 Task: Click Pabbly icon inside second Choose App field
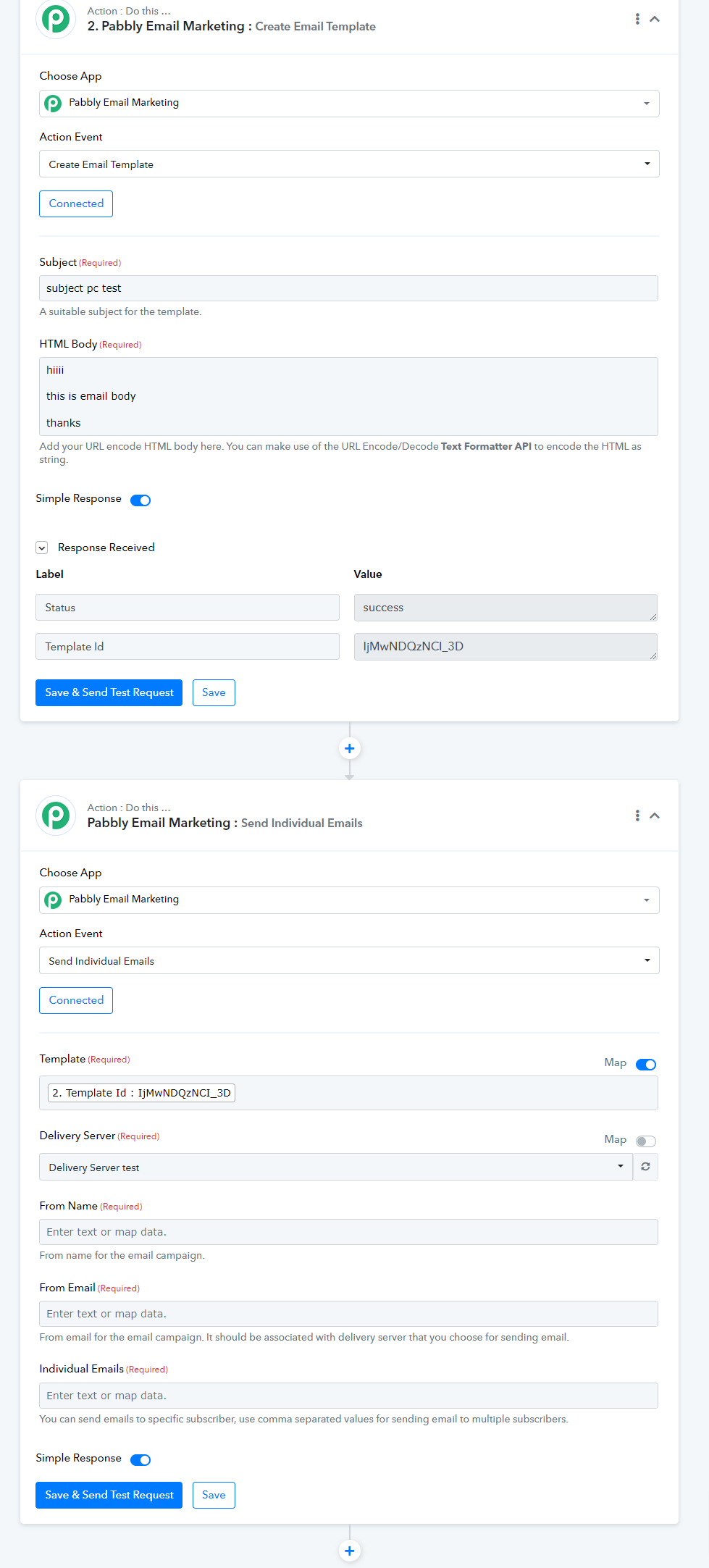coord(53,900)
